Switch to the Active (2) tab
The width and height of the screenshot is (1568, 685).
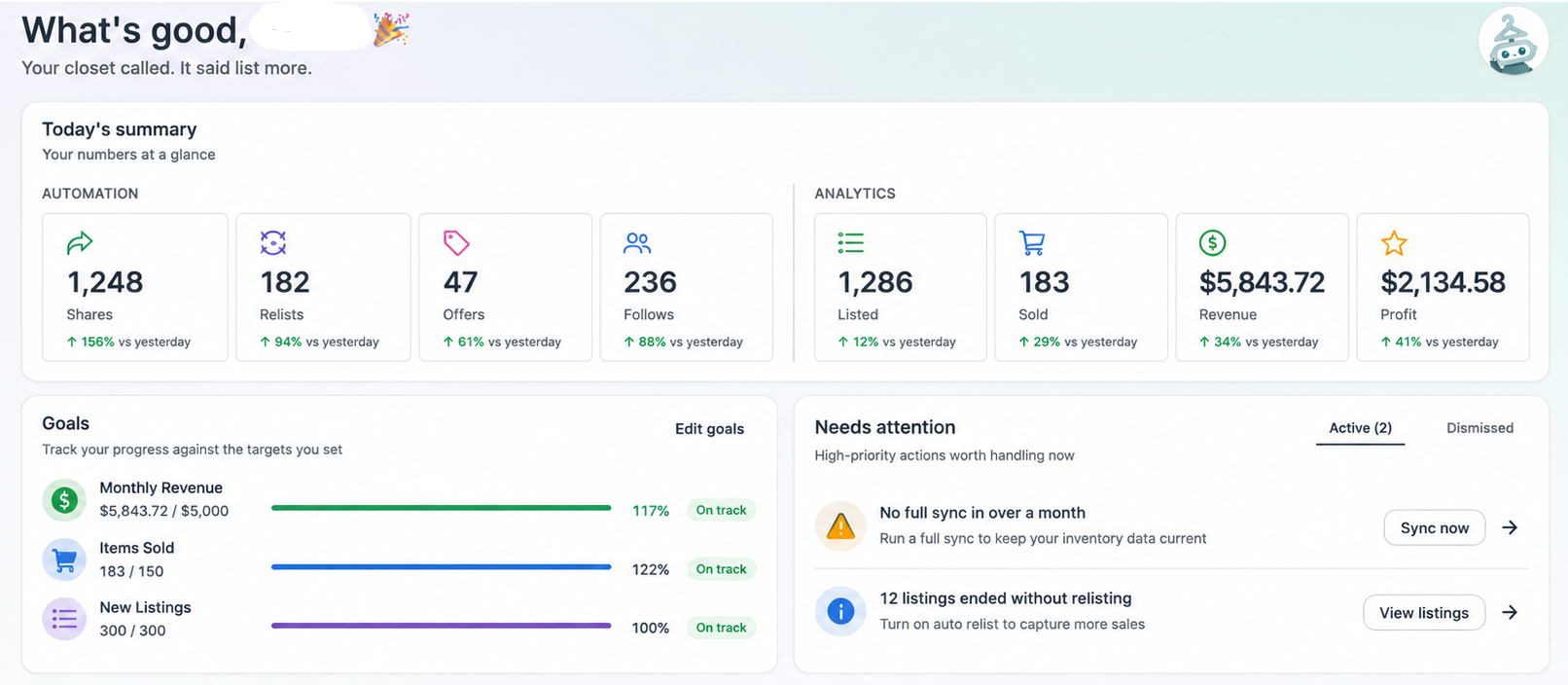click(1360, 428)
